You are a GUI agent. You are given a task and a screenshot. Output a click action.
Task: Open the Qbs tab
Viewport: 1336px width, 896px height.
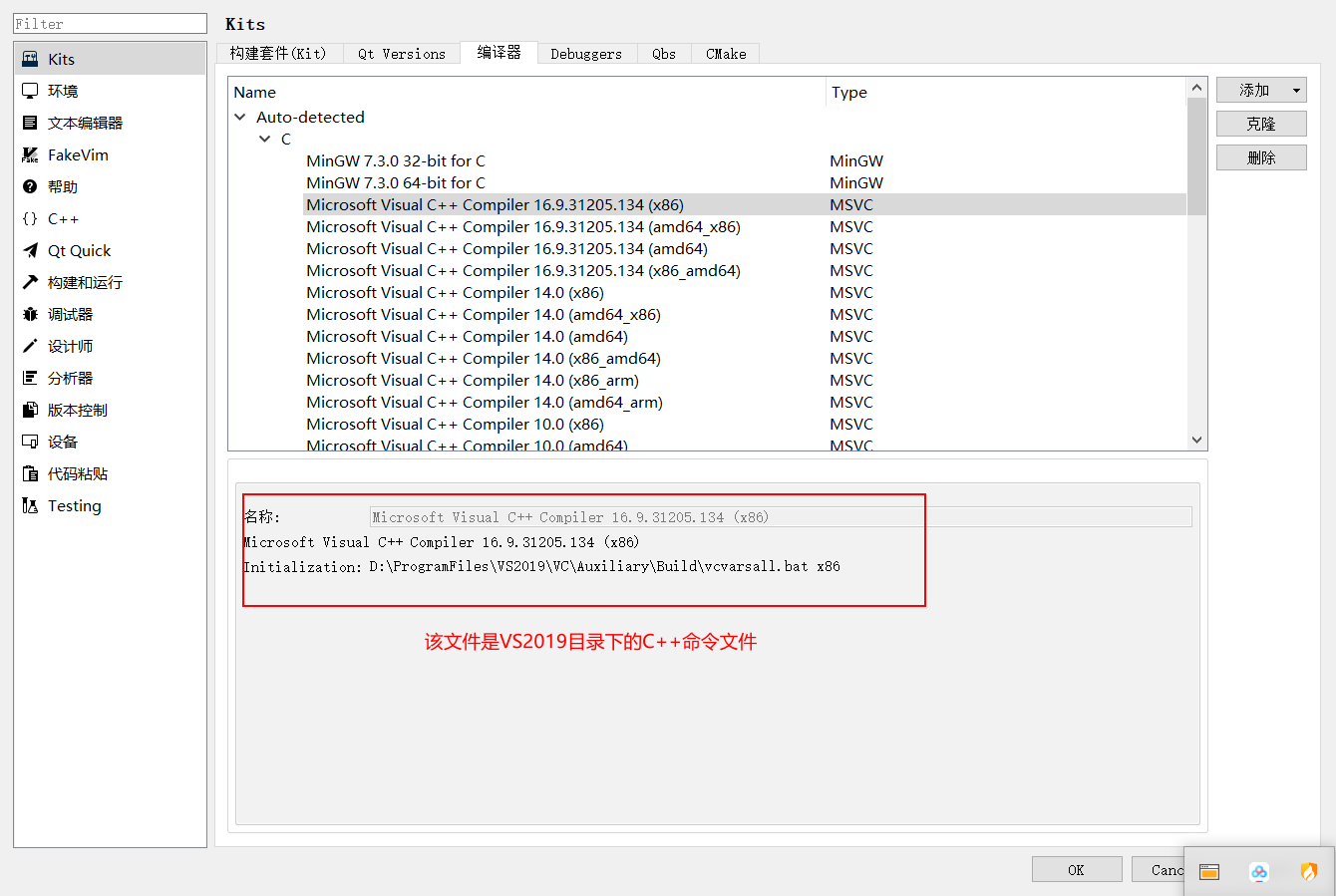point(664,53)
